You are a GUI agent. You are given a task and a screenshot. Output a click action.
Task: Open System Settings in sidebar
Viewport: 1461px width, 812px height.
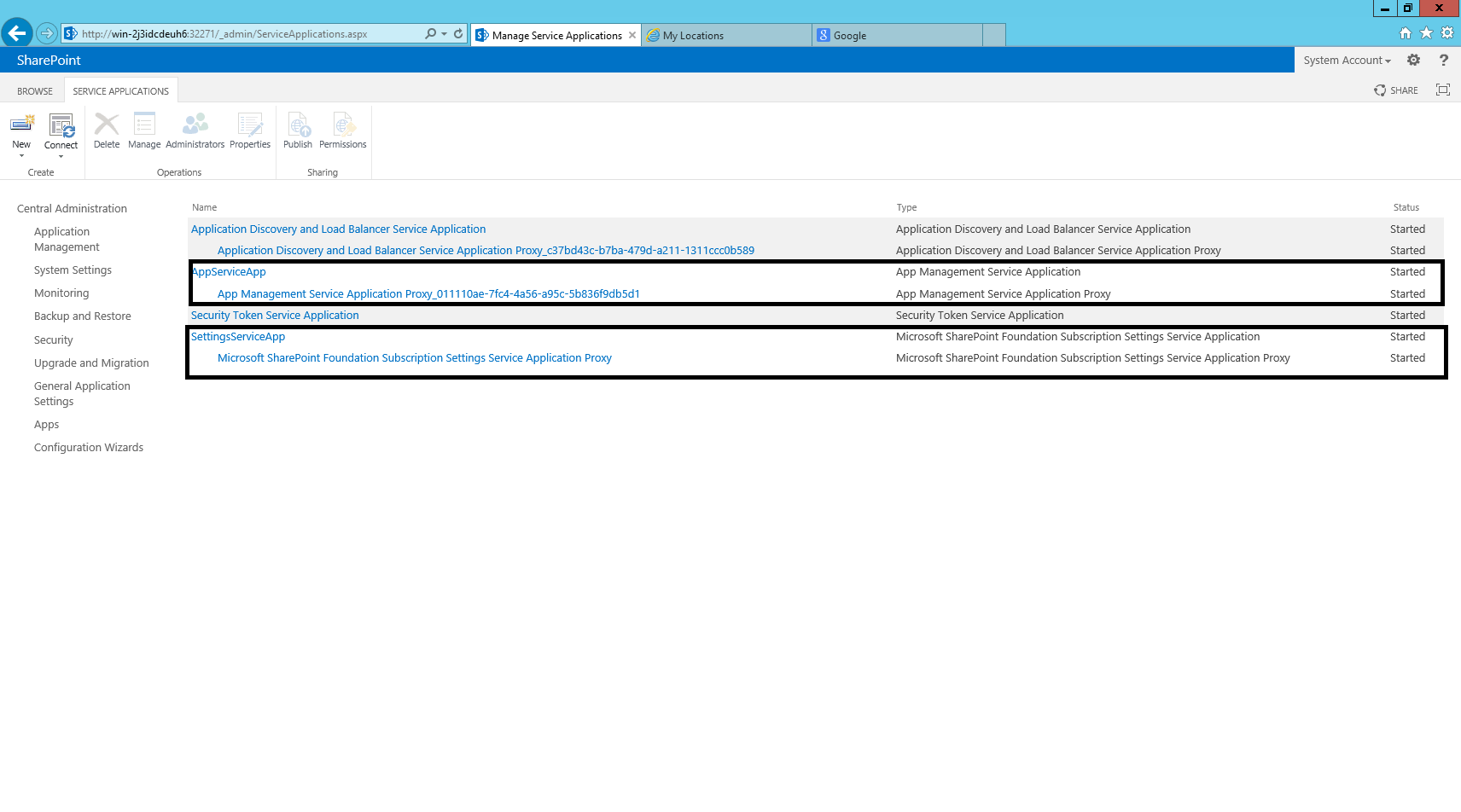[x=73, y=270]
